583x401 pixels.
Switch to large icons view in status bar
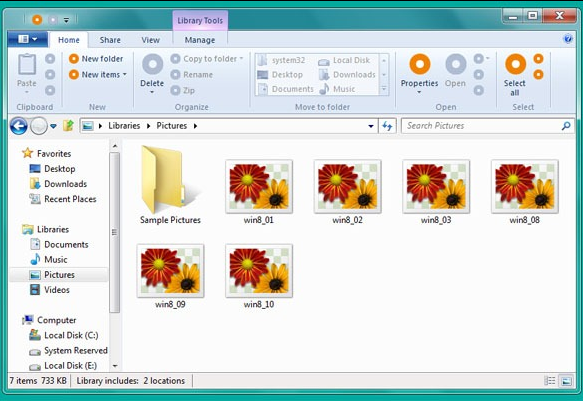pos(566,381)
